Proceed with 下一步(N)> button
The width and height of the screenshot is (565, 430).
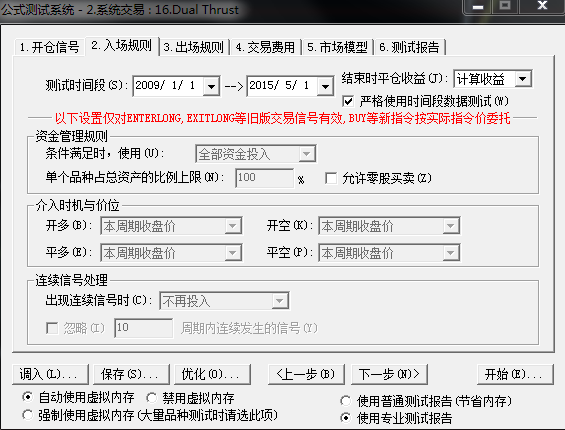390,374
